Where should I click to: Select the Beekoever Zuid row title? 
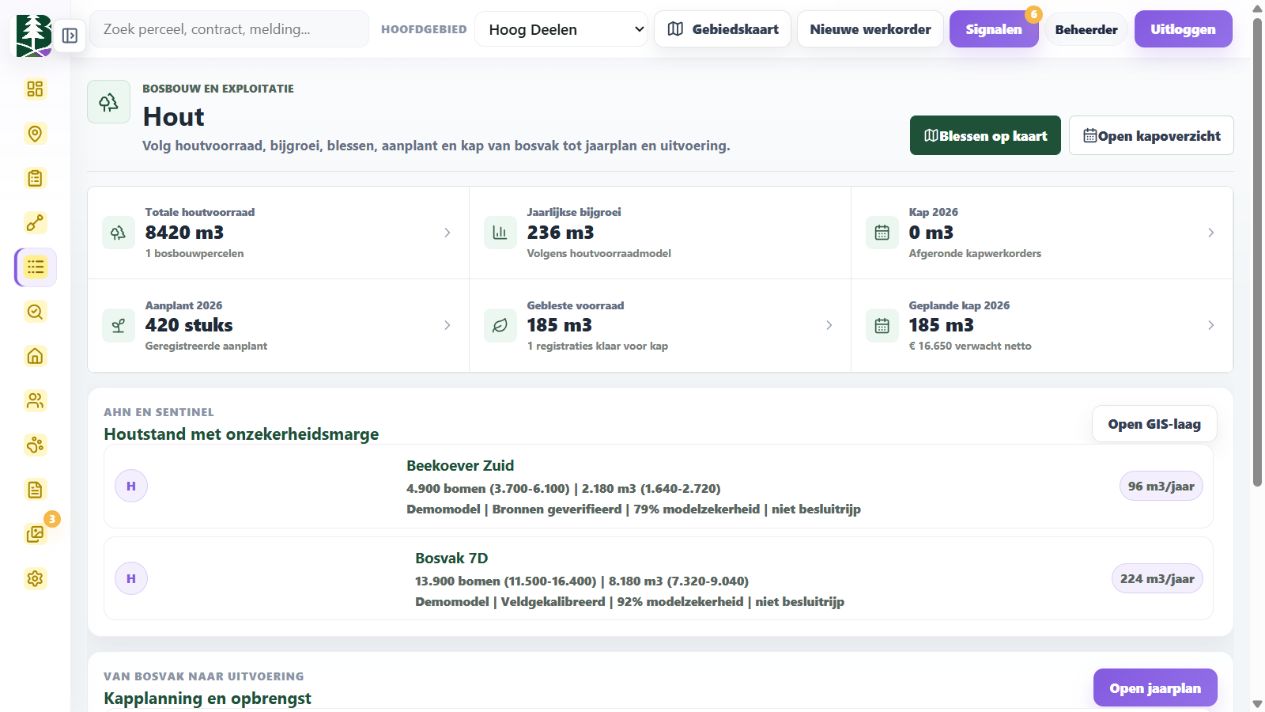click(460, 466)
